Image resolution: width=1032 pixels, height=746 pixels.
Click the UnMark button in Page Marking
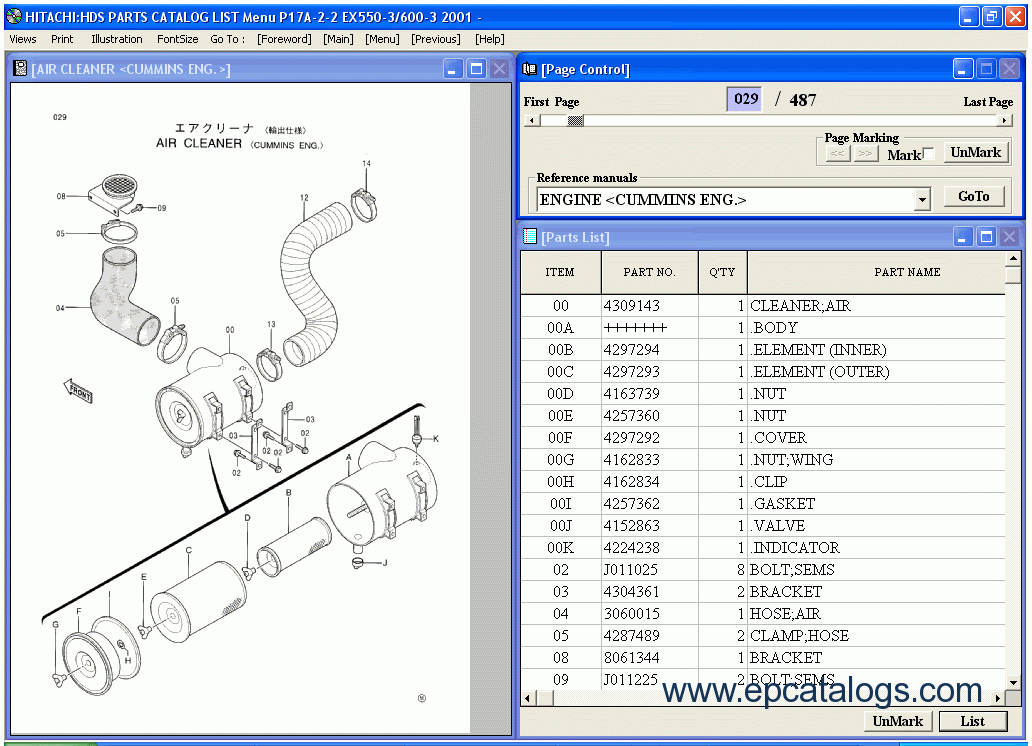tap(975, 153)
